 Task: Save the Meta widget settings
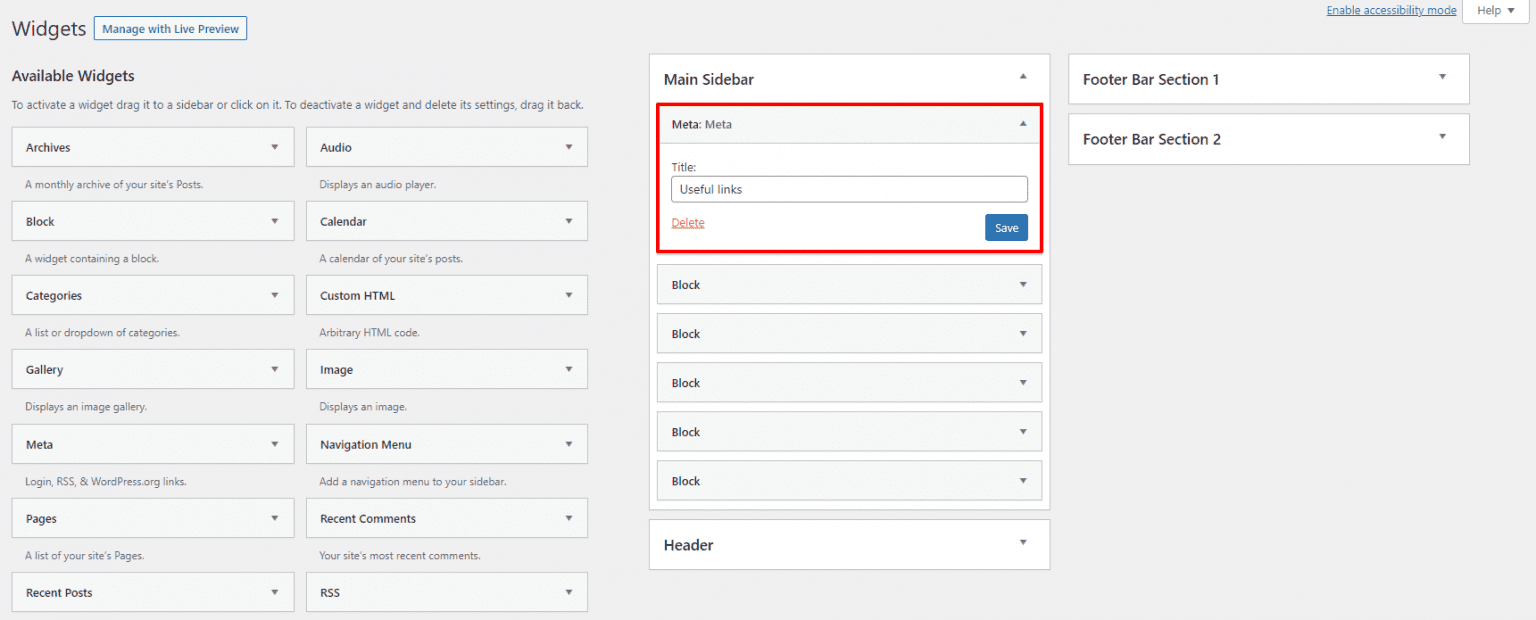pyautogui.click(x=1006, y=228)
